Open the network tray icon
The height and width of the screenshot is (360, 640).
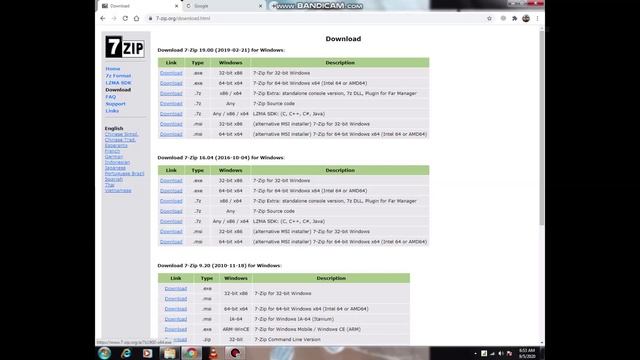pos(492,353)
